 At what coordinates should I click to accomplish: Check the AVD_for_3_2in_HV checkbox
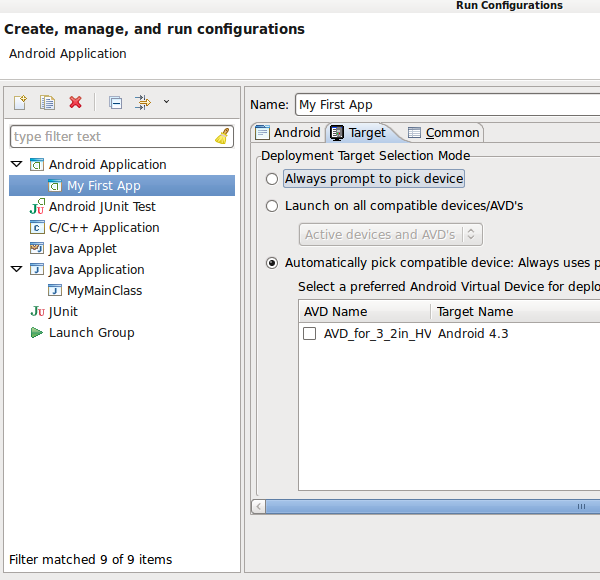click(310, 334)
